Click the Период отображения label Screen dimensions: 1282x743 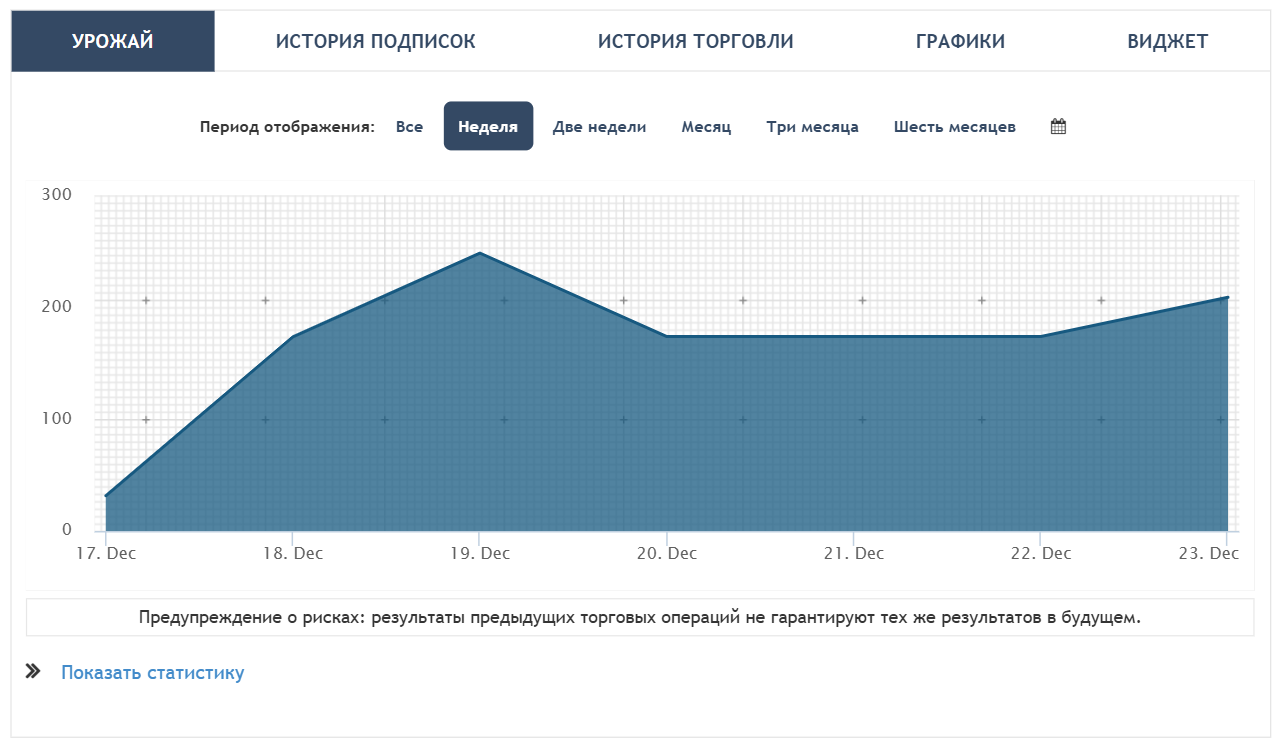[287, 127]
